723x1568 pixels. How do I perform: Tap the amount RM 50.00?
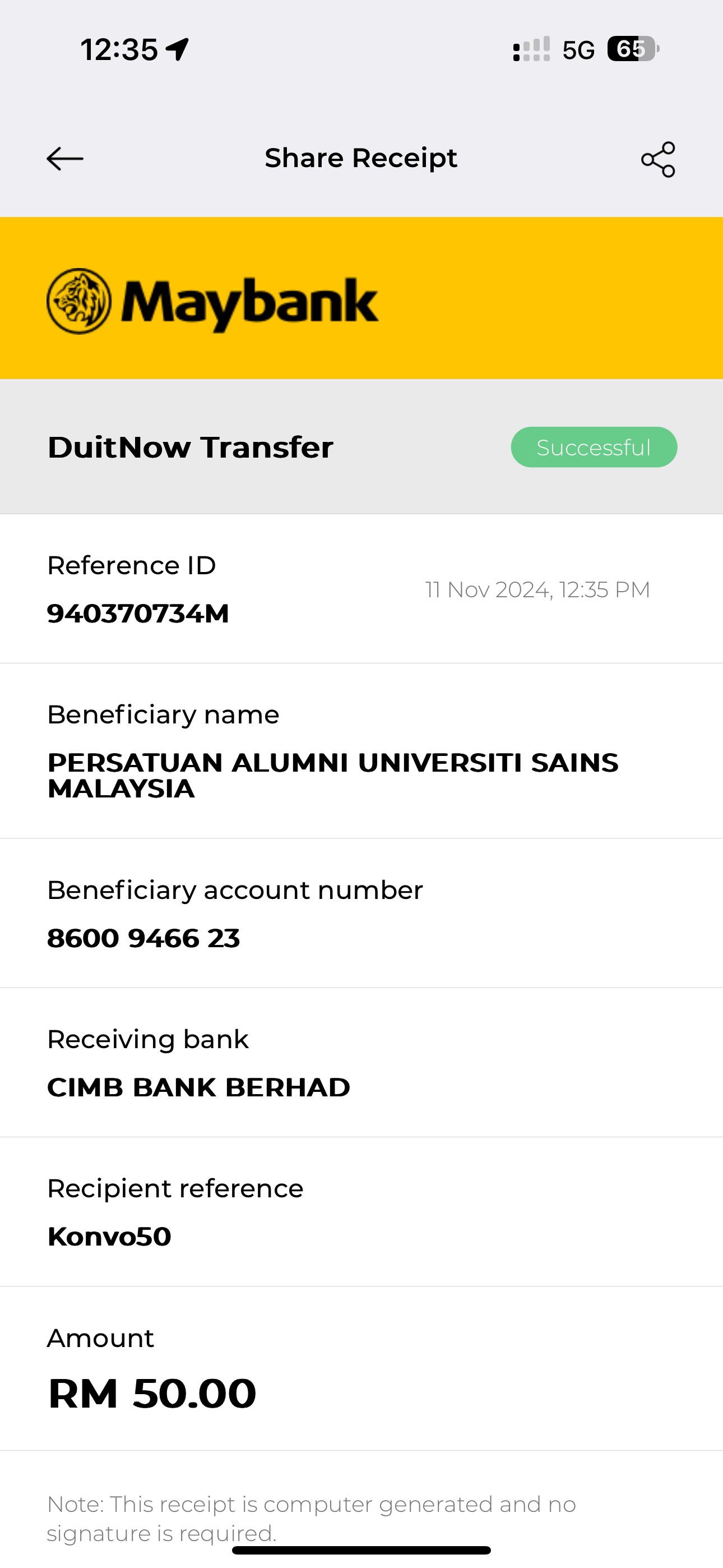(x=152, y=1393)
